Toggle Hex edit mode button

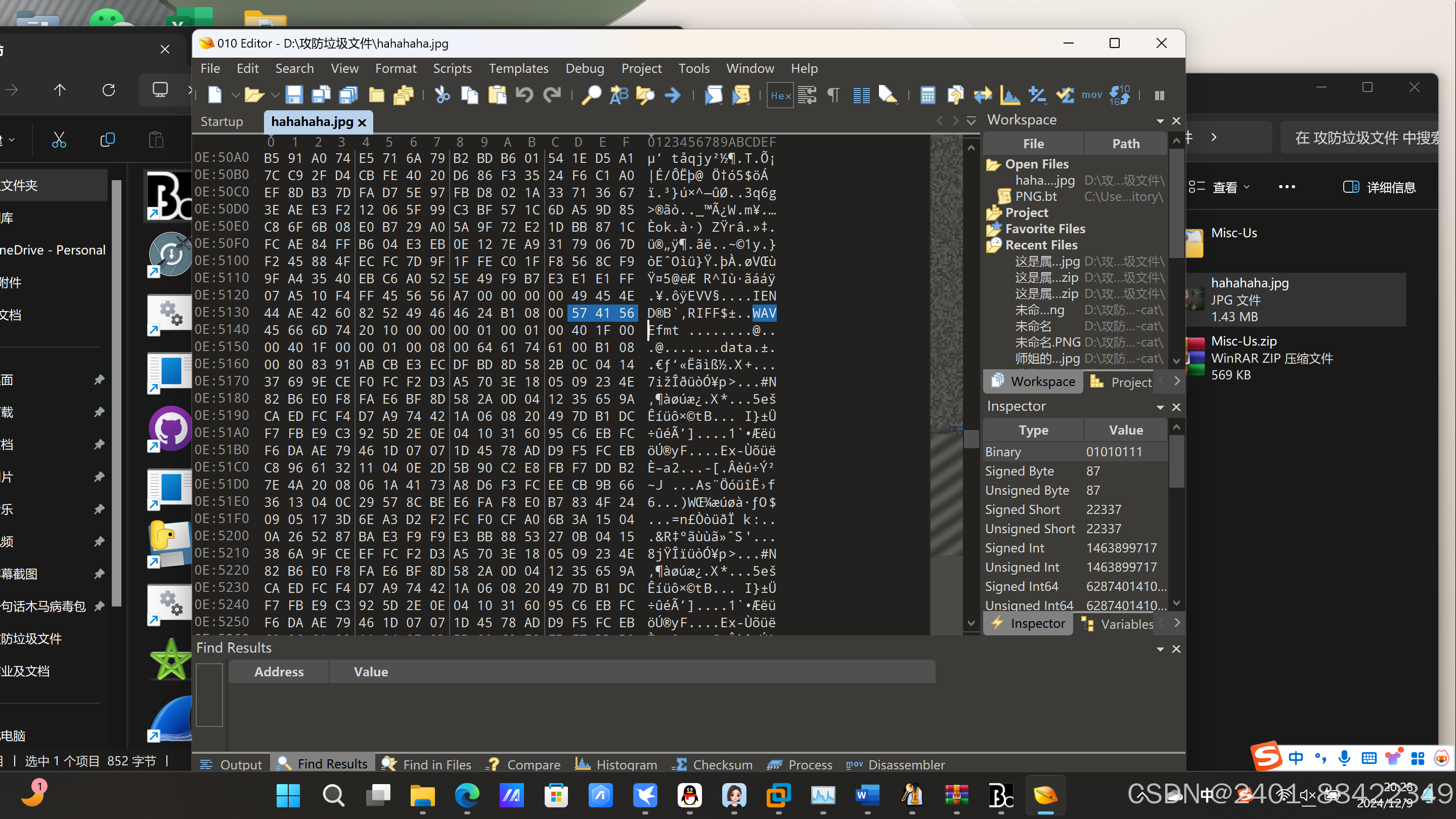pos(780,95)
